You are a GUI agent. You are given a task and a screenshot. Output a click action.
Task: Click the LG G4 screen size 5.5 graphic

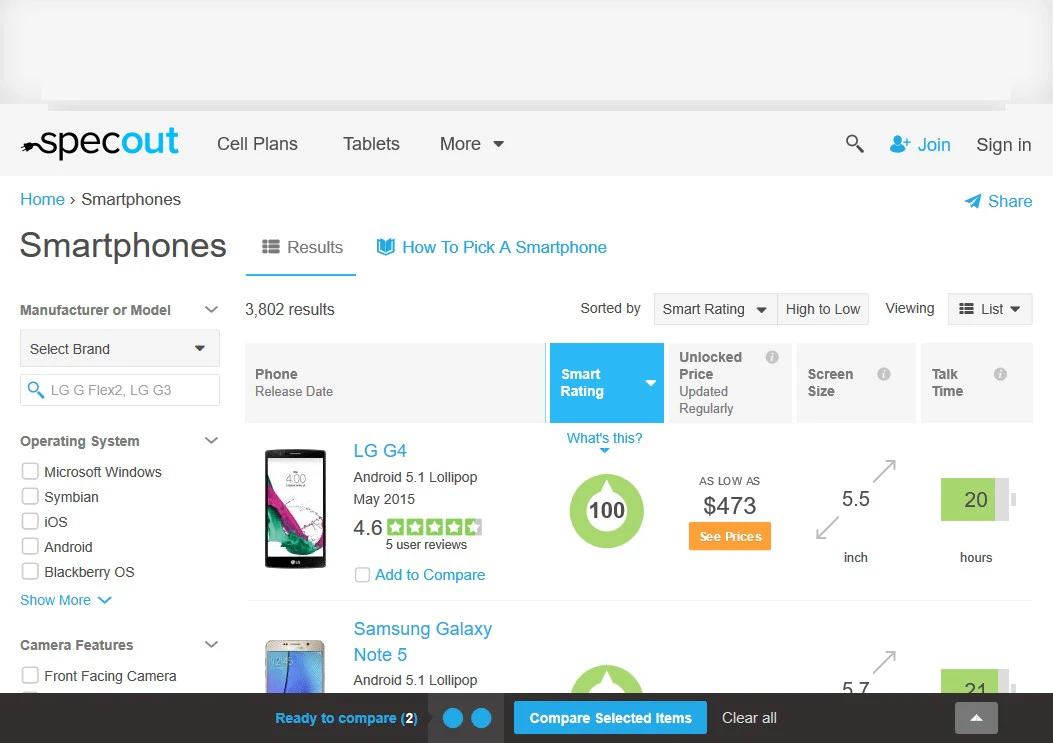click(856, 499)
